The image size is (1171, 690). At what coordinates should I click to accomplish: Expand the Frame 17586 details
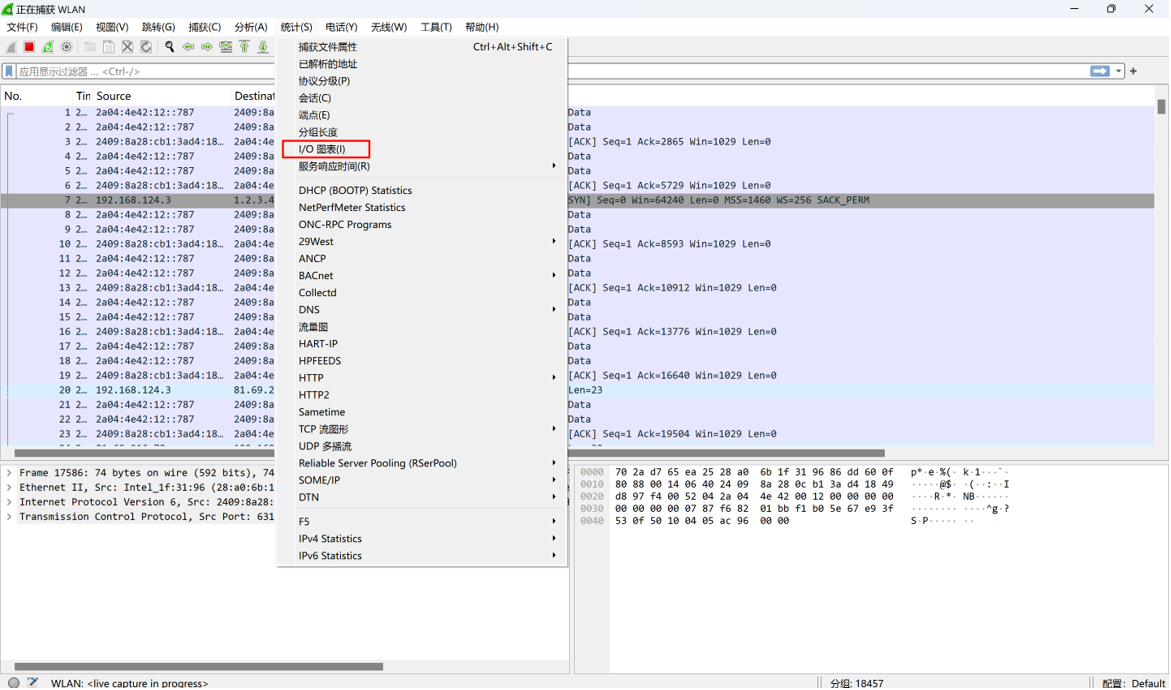point(9,473)
